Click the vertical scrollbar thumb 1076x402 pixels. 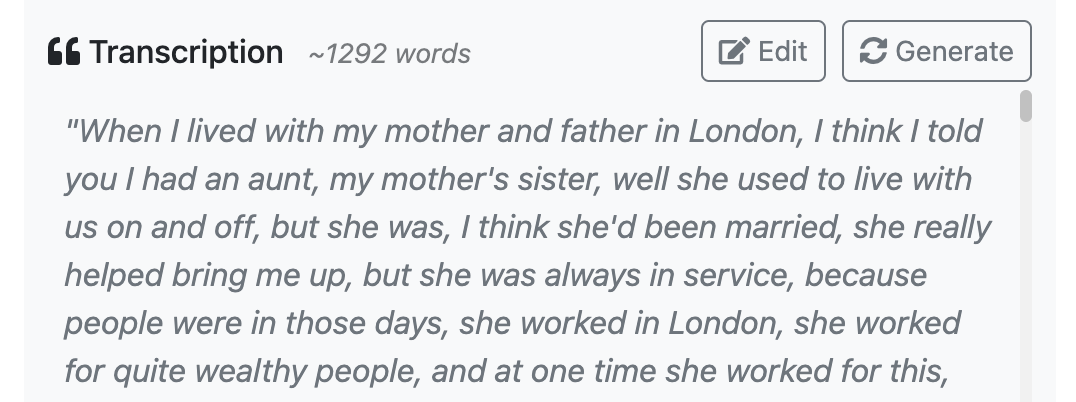(1025, 106)
